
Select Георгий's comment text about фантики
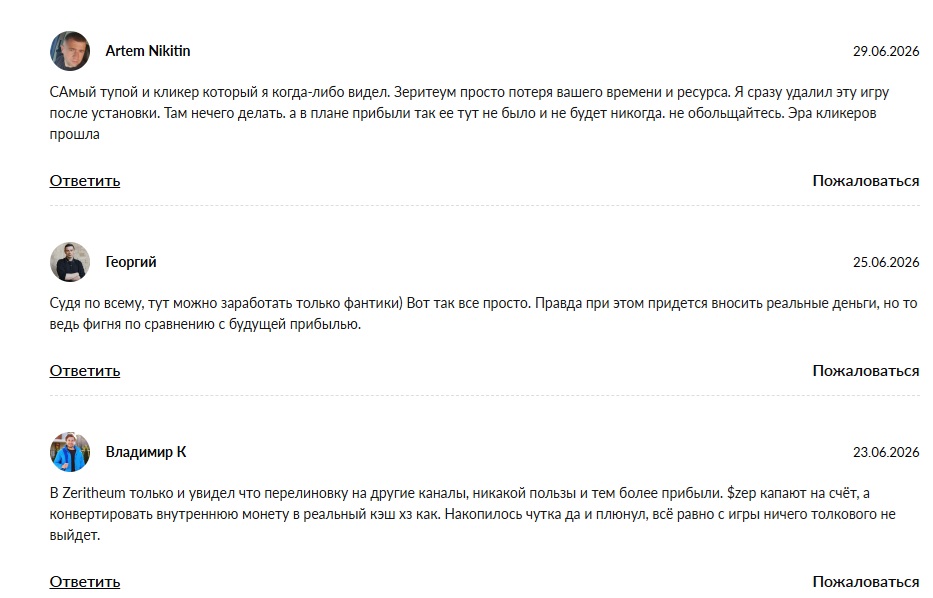tap(483, 314)
